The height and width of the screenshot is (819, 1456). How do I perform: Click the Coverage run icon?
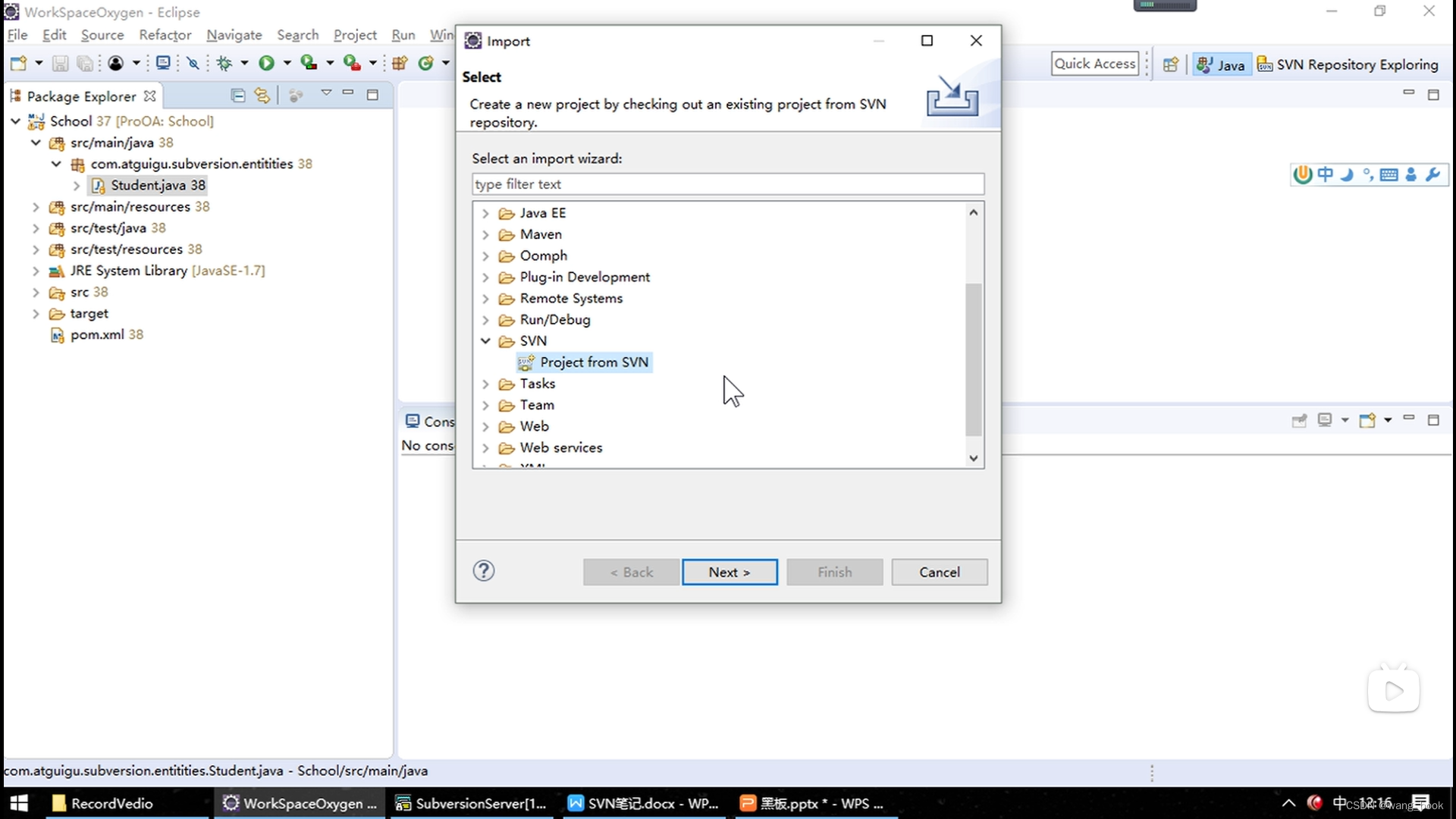click(309, 63)
